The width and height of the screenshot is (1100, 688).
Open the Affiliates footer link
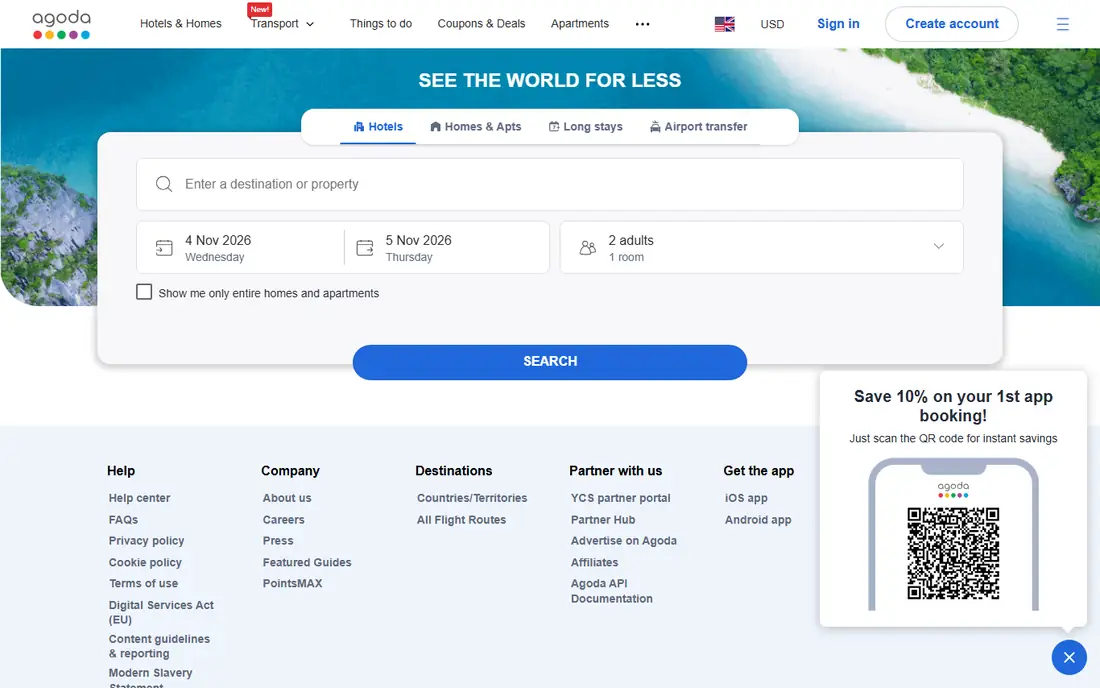[595, 562]
